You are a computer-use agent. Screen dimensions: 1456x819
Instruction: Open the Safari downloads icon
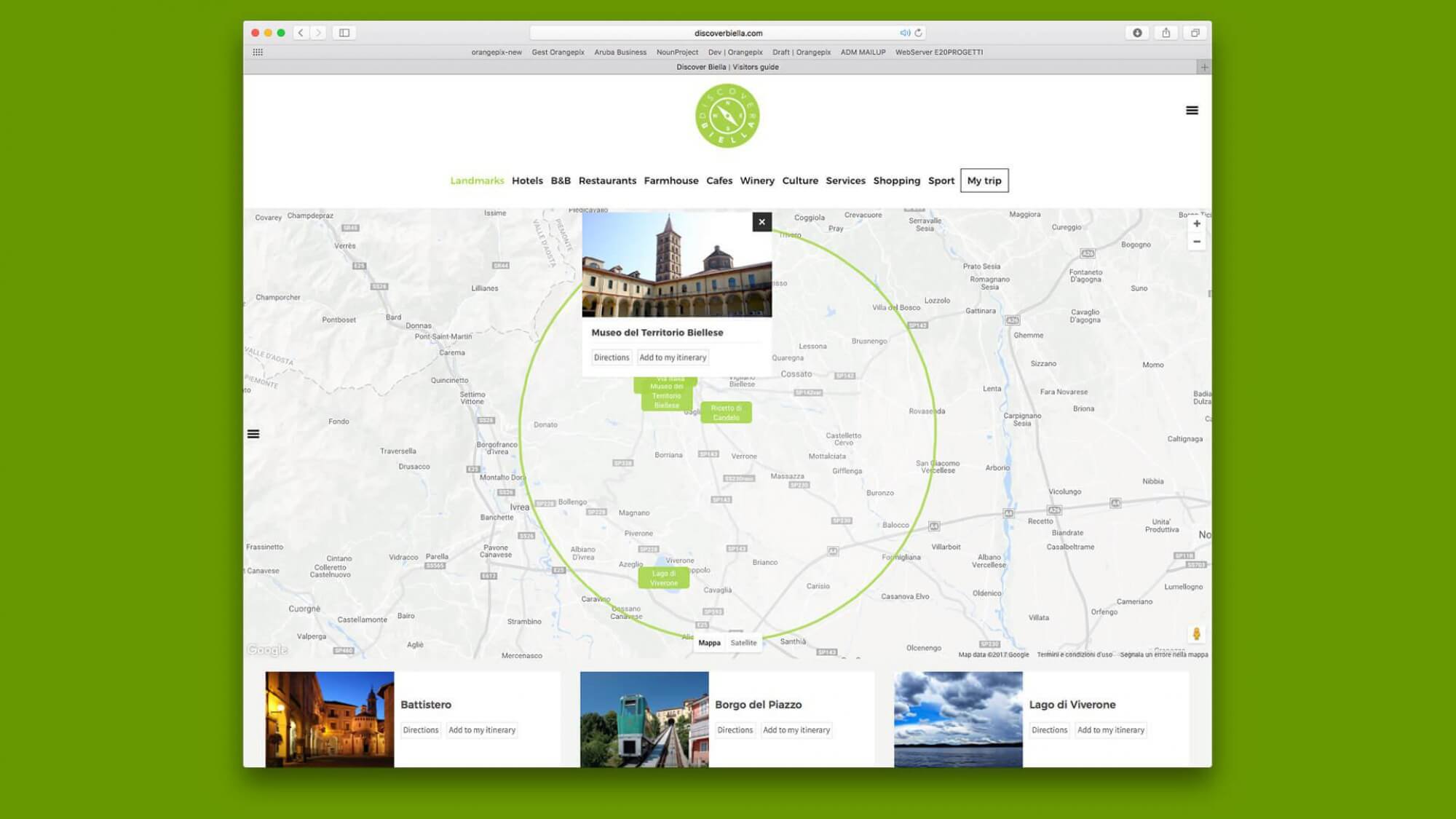click(x=1137, y=33)
